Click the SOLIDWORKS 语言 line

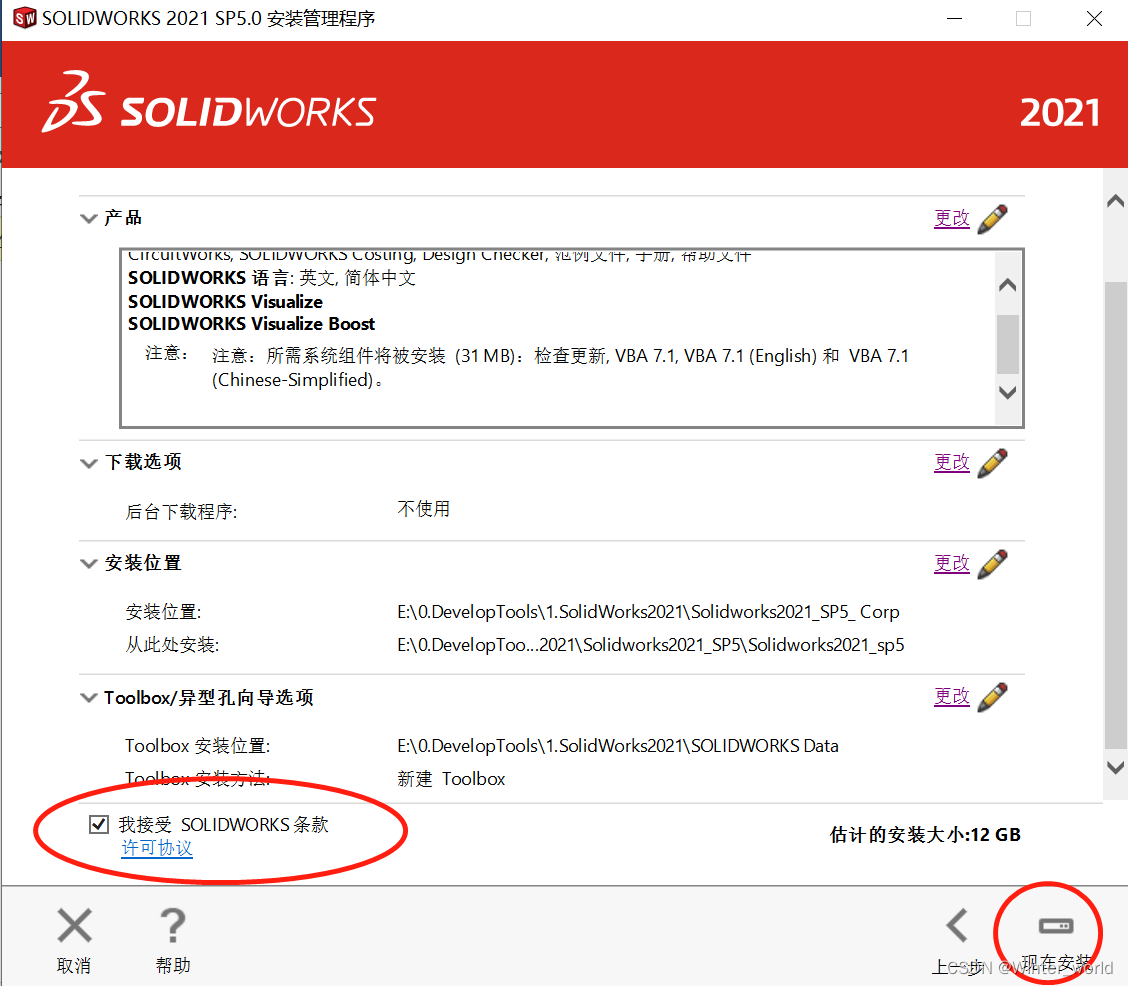point(272,278)
